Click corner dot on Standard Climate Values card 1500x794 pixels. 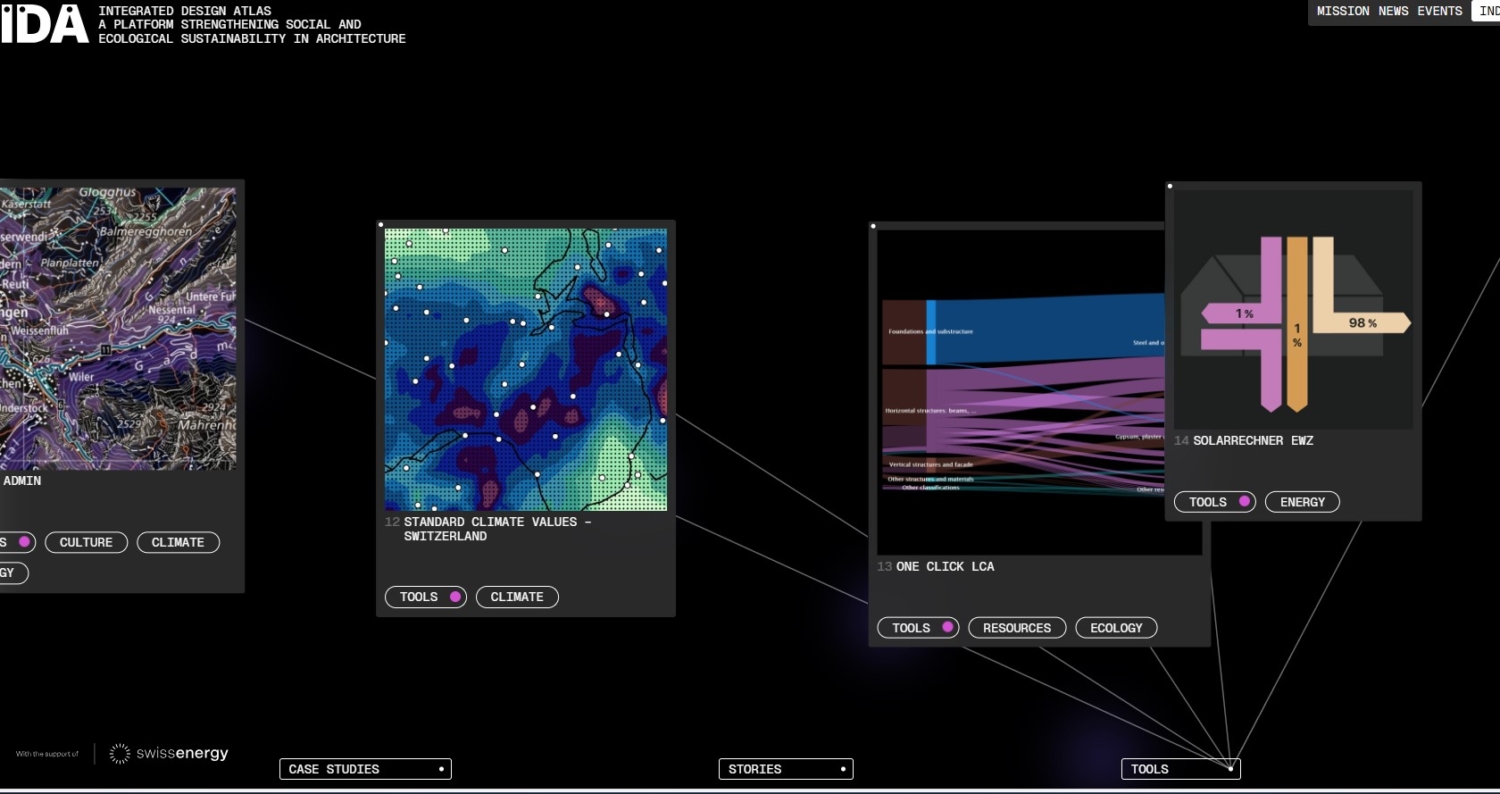381,225
